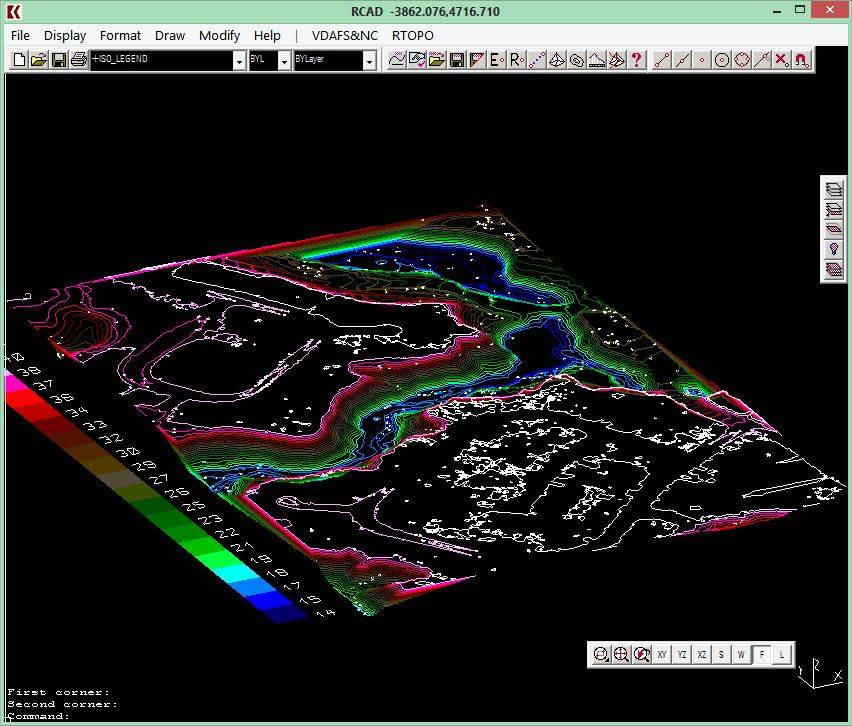Expand the BYLayer linetype dropdown
The height and width of the screenshot is (726, 852).
369,61
